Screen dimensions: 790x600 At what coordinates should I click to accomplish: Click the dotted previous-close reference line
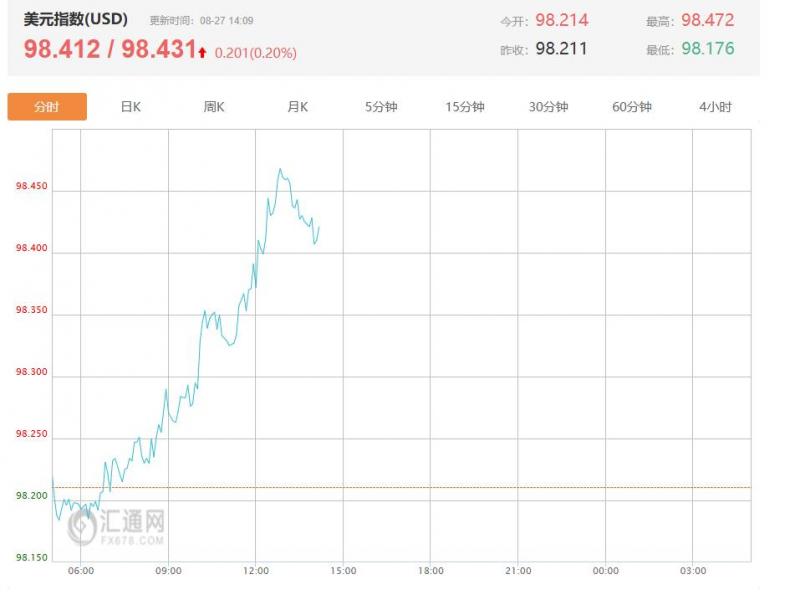pos(402,487)
